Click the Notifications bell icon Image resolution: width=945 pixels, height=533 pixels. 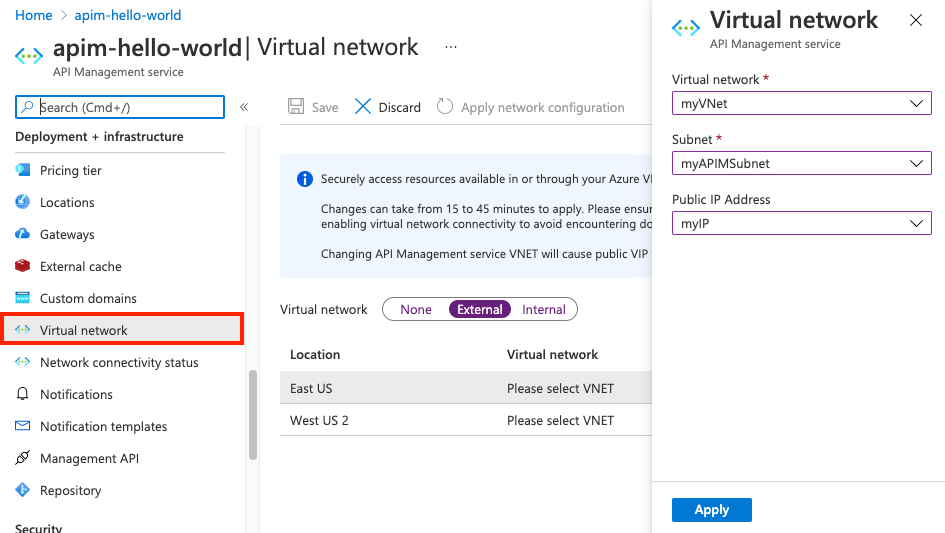pos(23,394)
